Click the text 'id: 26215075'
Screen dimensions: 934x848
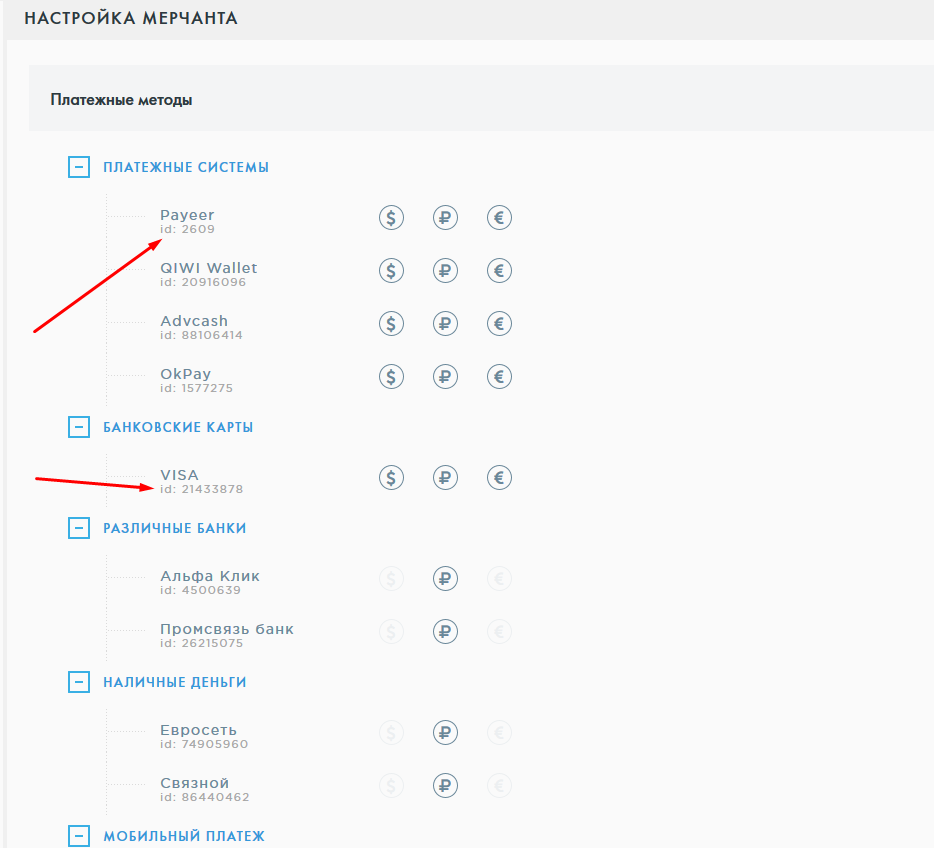point(201,643)
